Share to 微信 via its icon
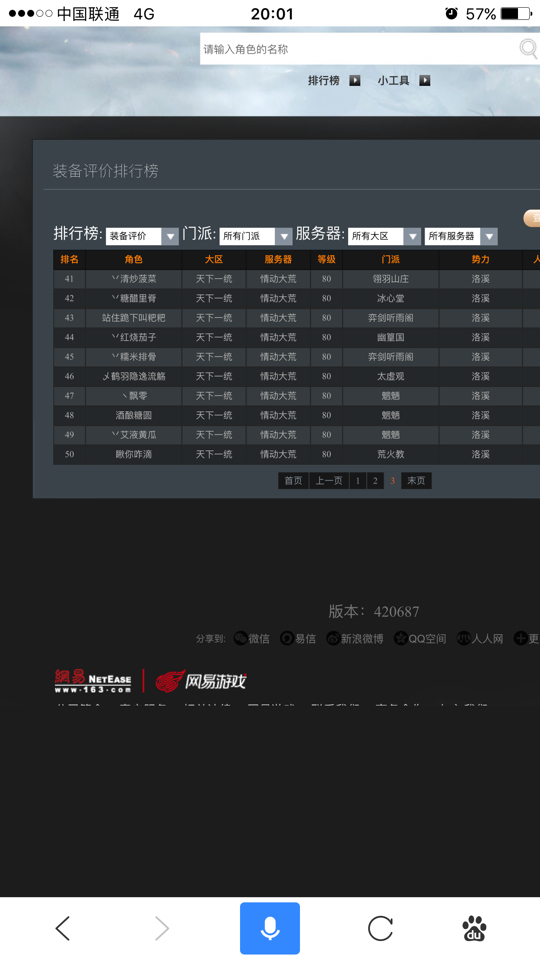 (x=241, y=639)
